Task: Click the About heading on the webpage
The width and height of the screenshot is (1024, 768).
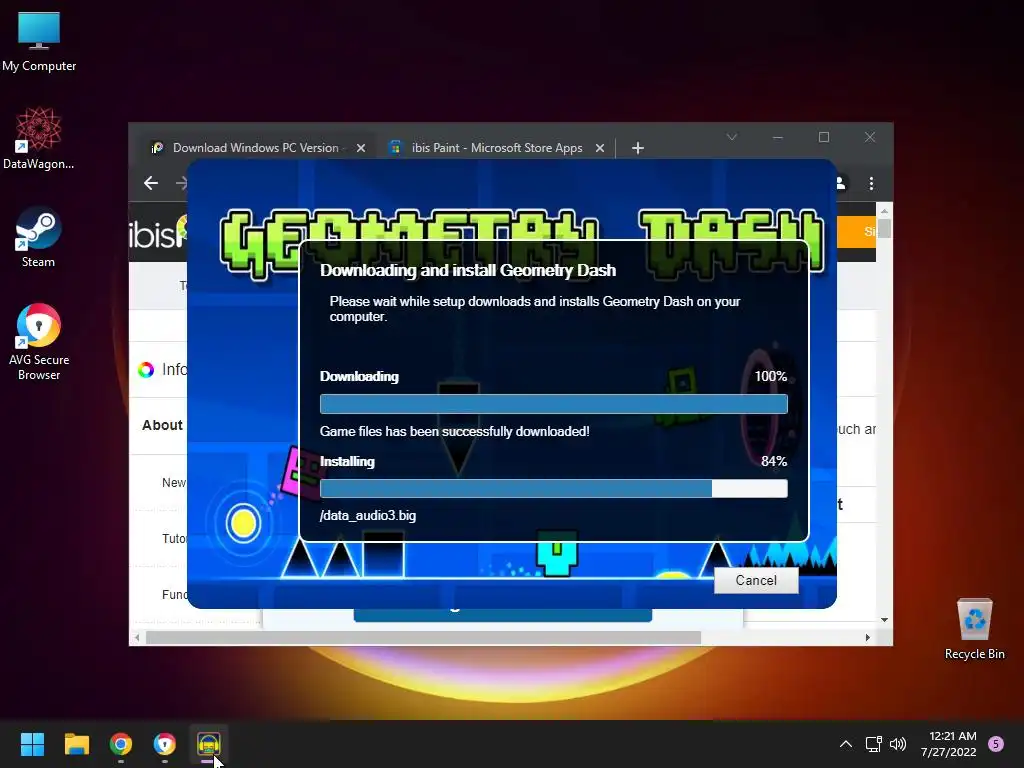Action: [162, 425]
